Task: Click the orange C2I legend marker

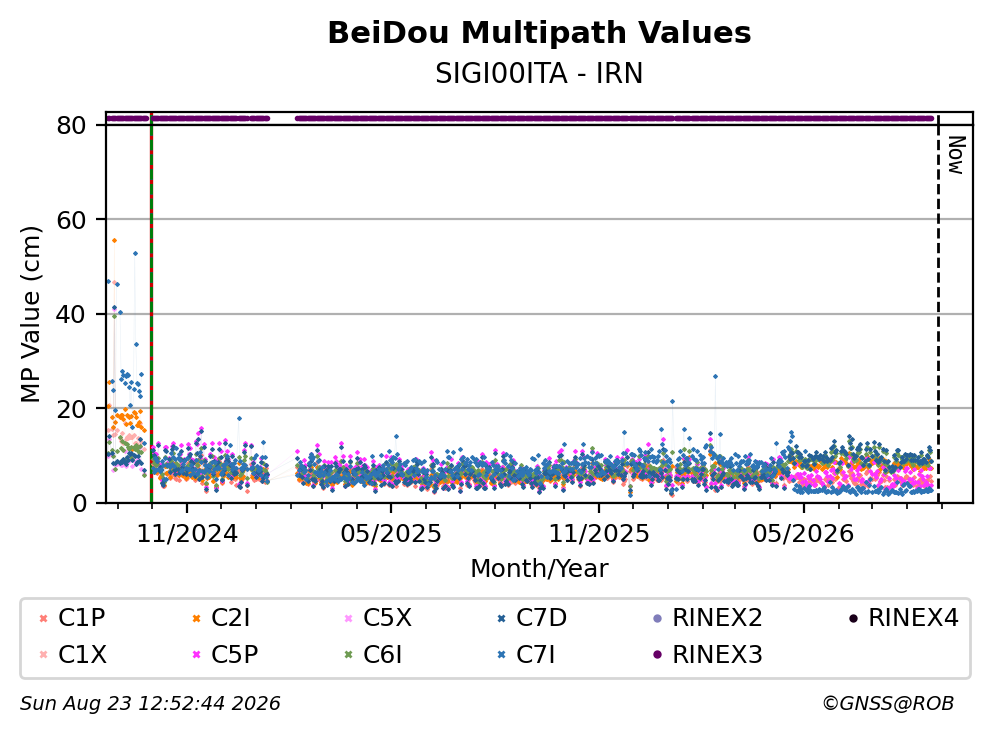Action: [196, 618]
